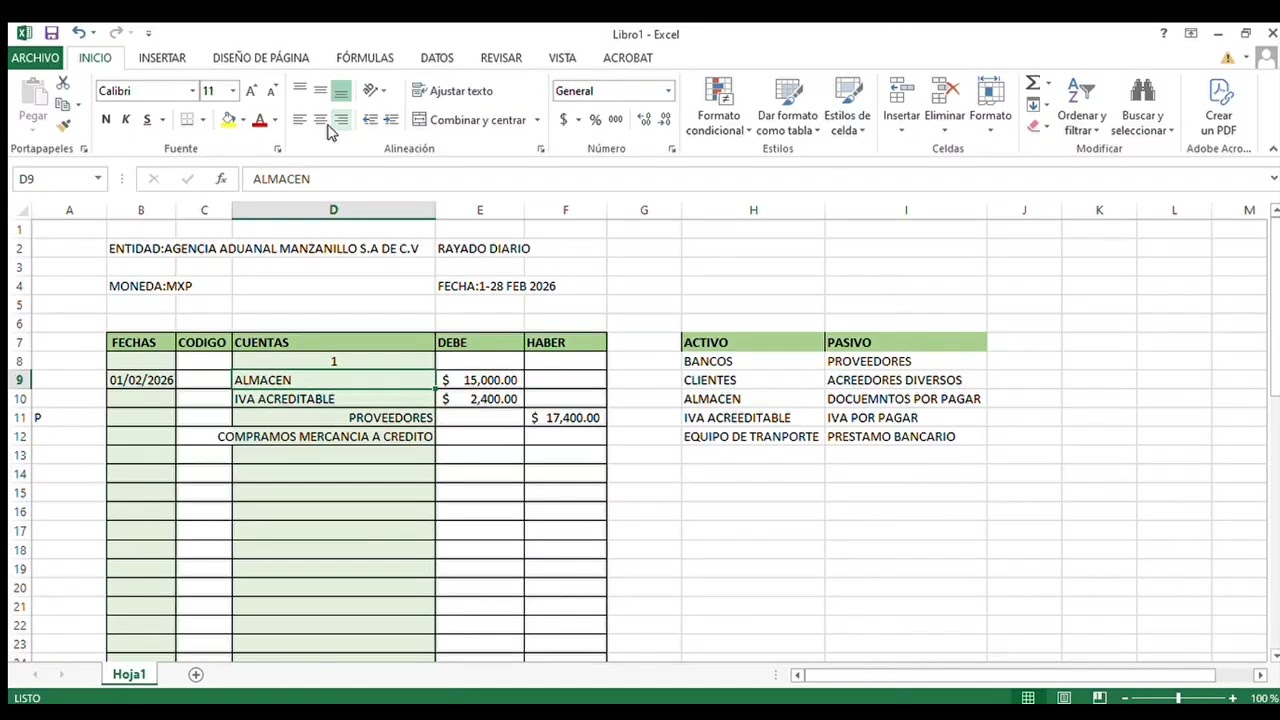Click cell containing PROVEEDORES in row 11
The height and width of the screenshot is (720, 1280).
pos(334,418)
